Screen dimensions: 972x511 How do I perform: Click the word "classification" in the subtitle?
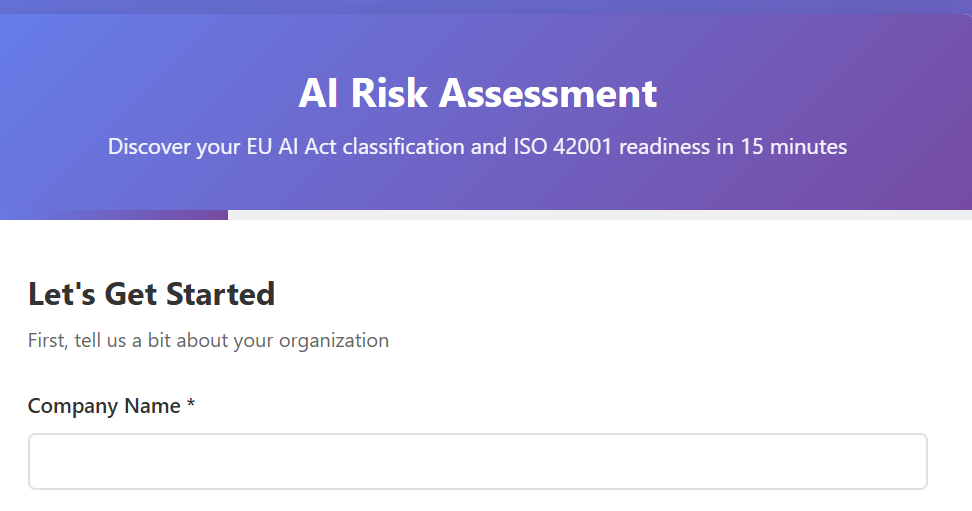click(407, 147)
